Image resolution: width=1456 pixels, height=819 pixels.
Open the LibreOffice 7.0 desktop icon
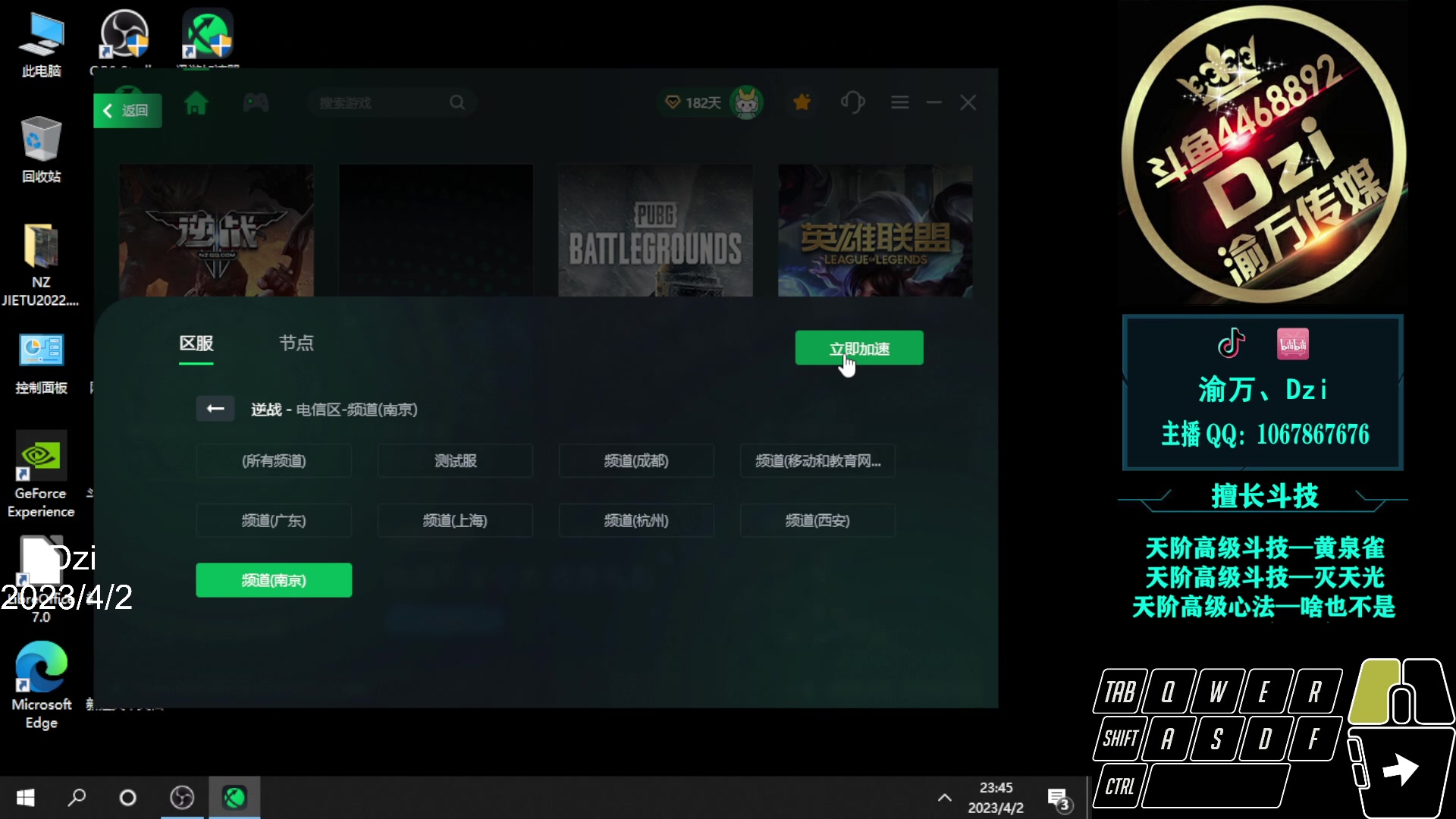41,580
